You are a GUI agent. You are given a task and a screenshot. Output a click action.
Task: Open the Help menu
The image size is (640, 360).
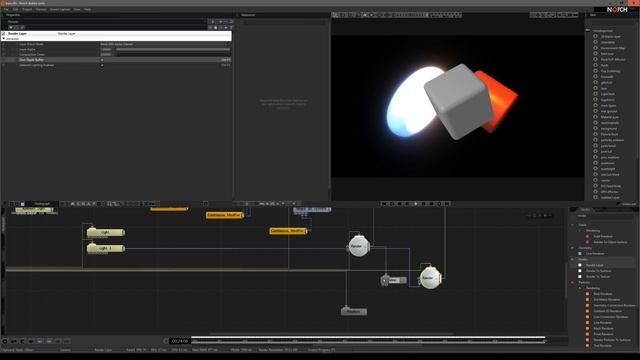click(x=87, y=9)
